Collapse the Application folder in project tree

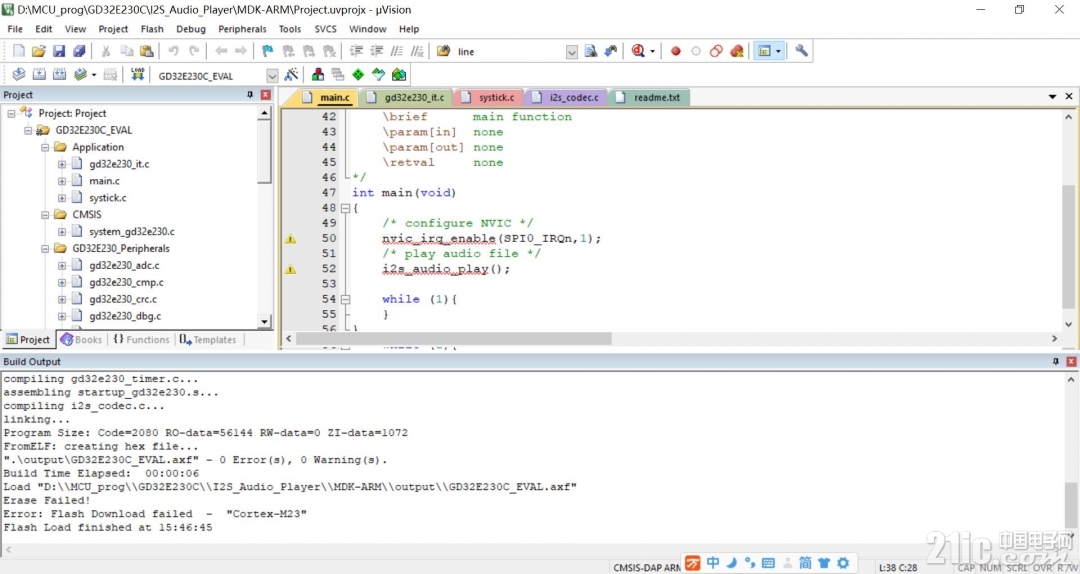pyautogui.click(x=45, y=147)
